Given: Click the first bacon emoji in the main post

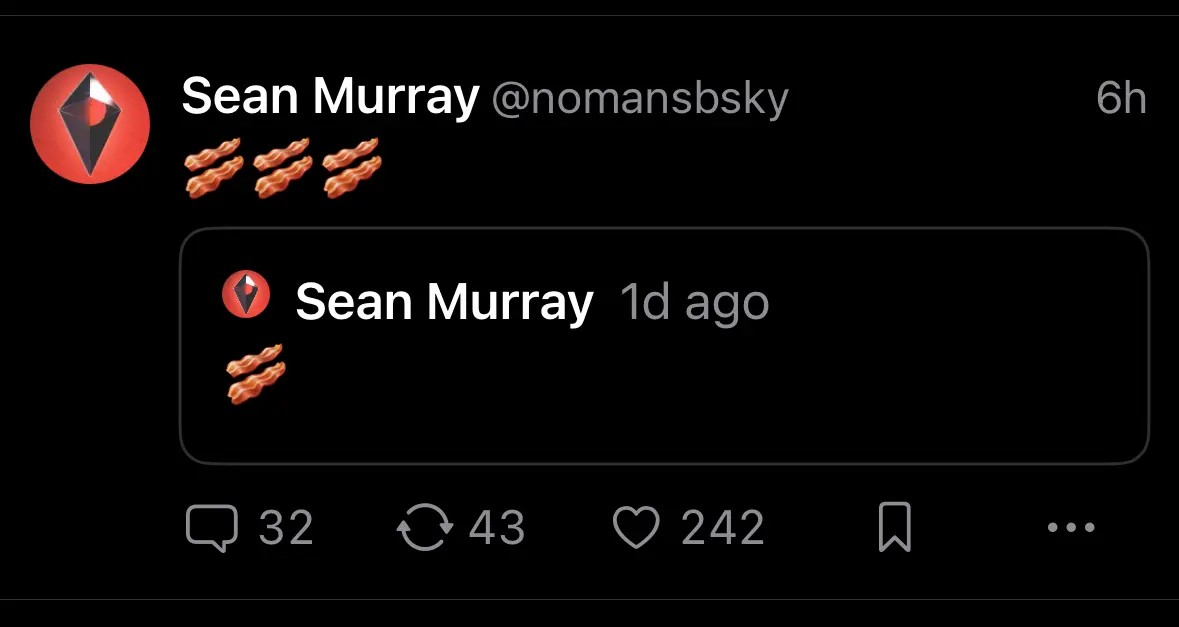Looking at the screenshot, I should point(214,167).
